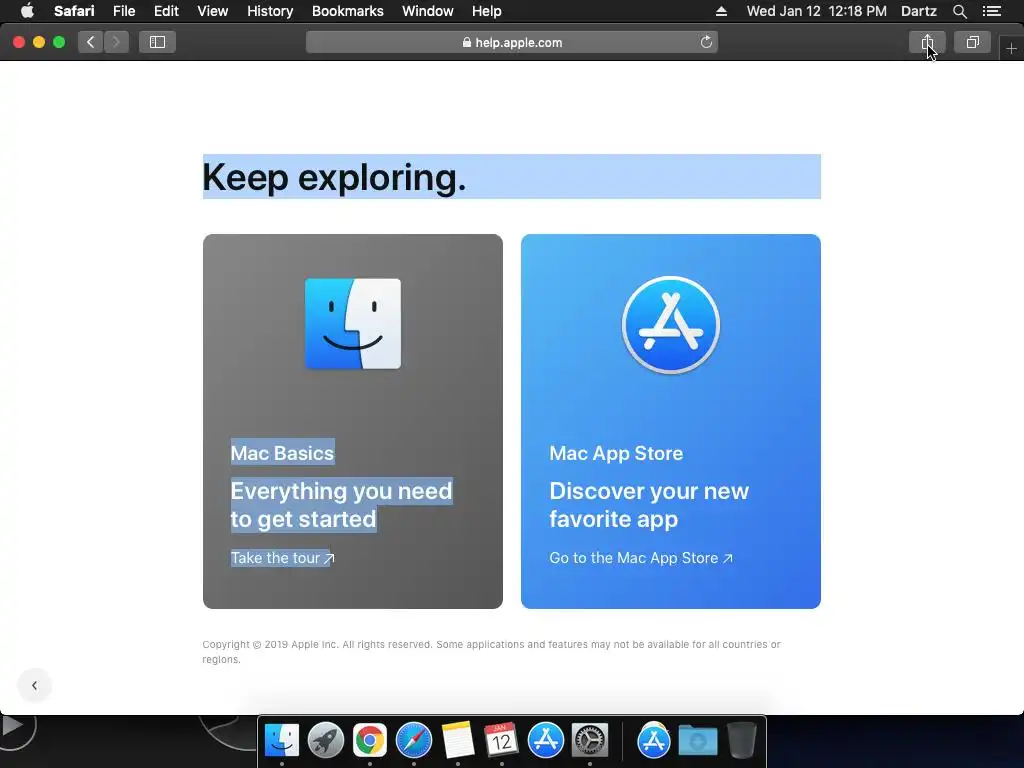The height and width of the screenshot is (768, 1024).
Task: Open Launchpad rocket in the Dock
Action: [325, 741]
